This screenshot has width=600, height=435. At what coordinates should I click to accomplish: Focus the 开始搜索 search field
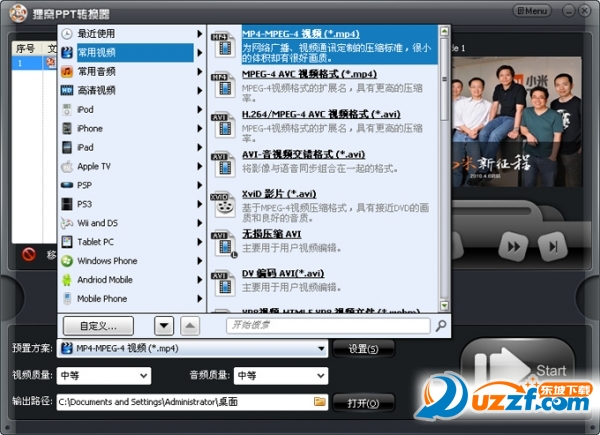point(328,326)
